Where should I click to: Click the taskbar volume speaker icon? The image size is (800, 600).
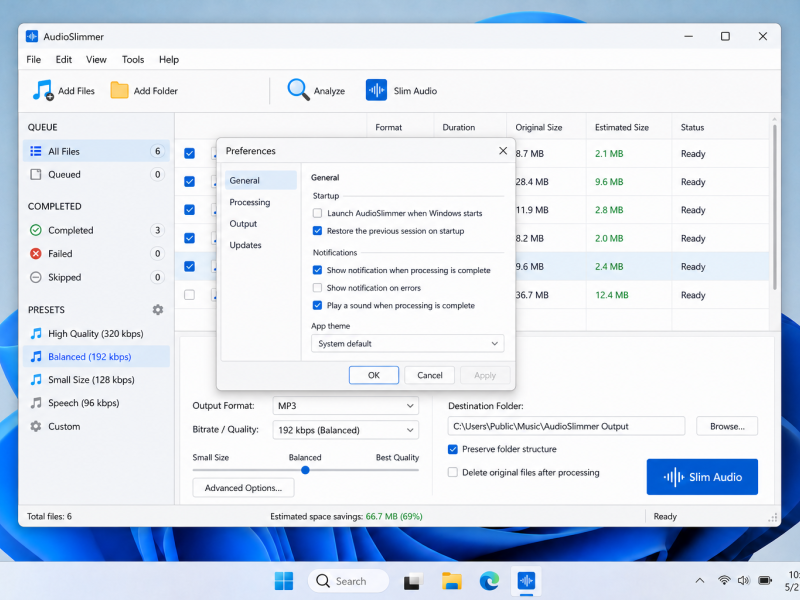743,581
